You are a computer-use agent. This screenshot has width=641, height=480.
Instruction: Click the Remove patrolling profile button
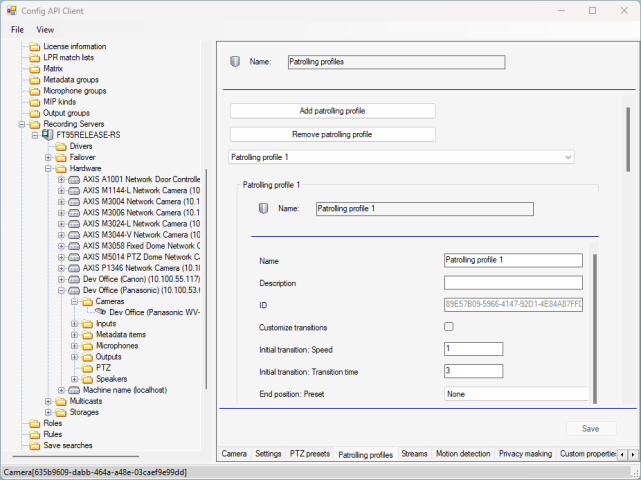click(x=332, y=134)
